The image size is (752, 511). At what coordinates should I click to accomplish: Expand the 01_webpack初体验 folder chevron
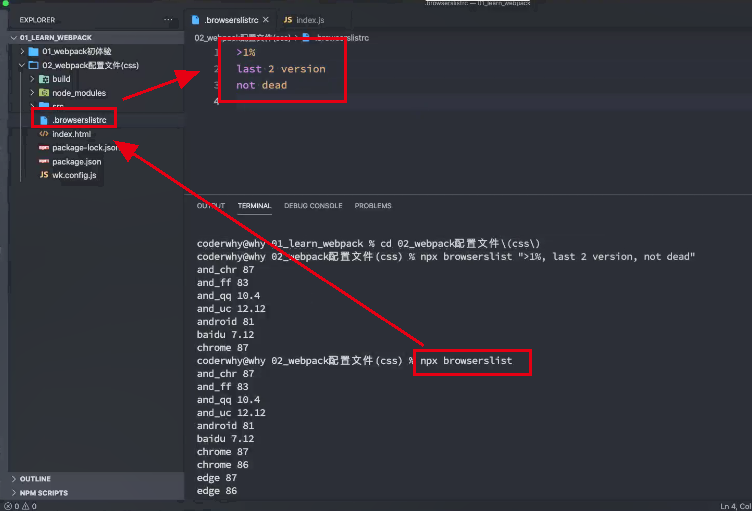pos(23,51)
